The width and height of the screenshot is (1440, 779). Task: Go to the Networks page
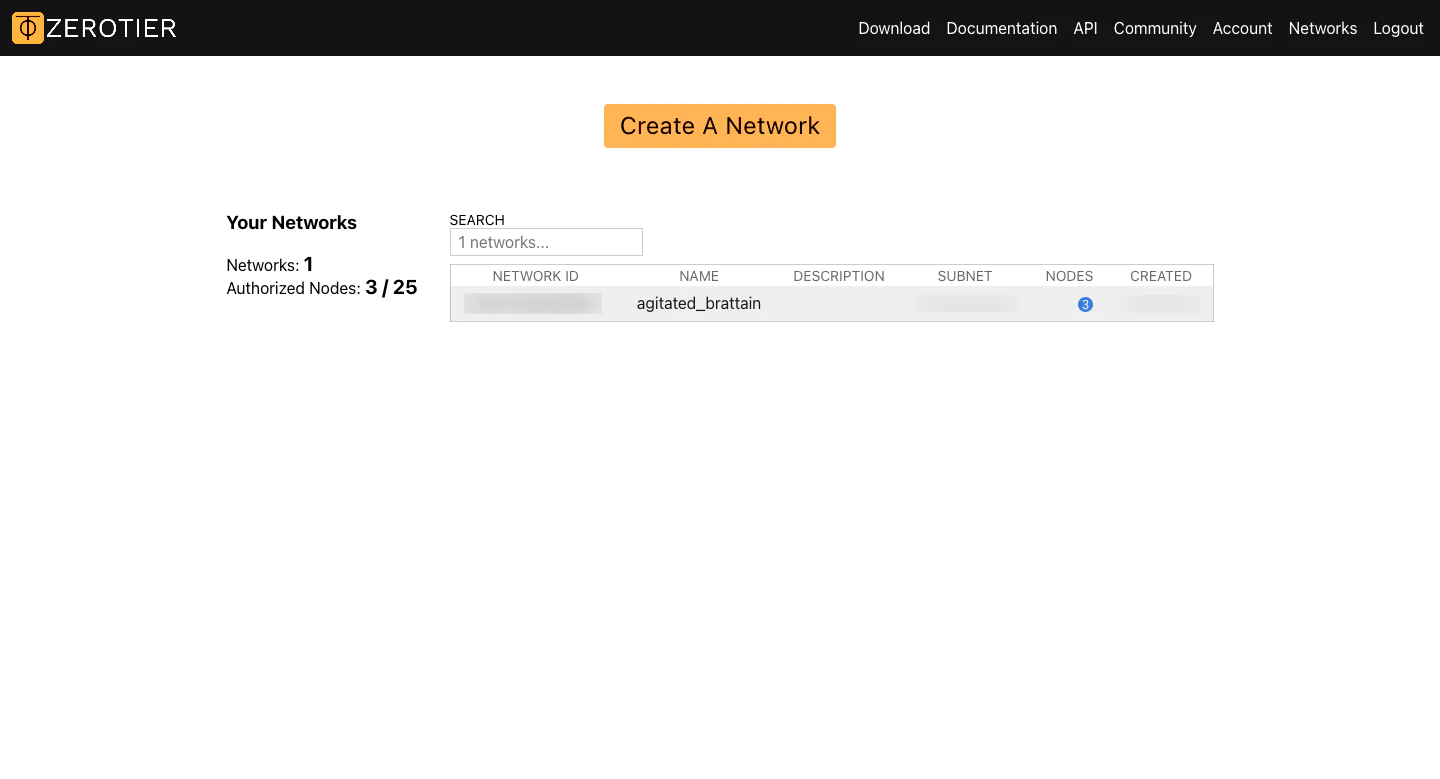click(x=1322, y=28)
